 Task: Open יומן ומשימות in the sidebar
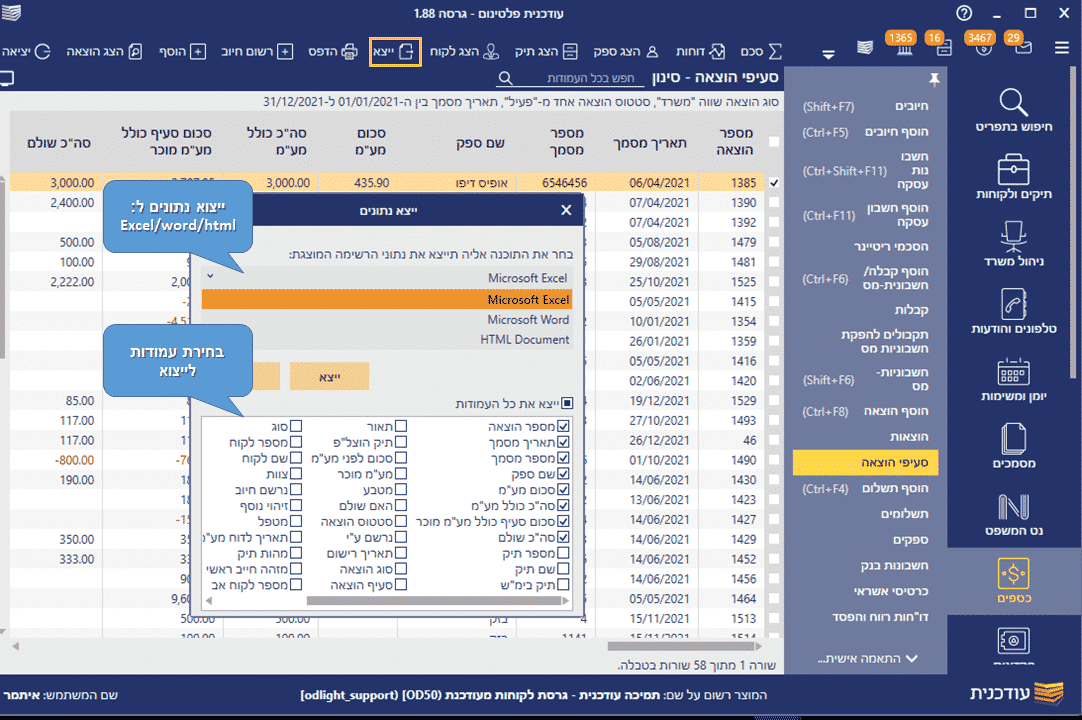click(1014, 379)
